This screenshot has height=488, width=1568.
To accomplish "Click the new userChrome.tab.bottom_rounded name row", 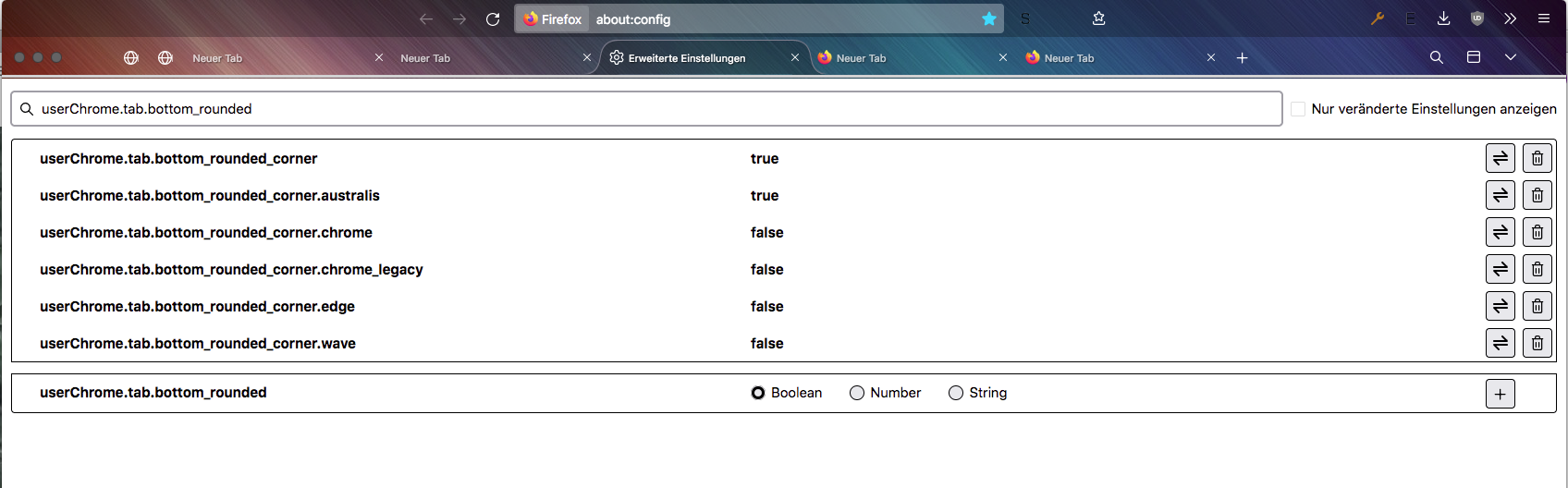I will [x=153, y=393].
